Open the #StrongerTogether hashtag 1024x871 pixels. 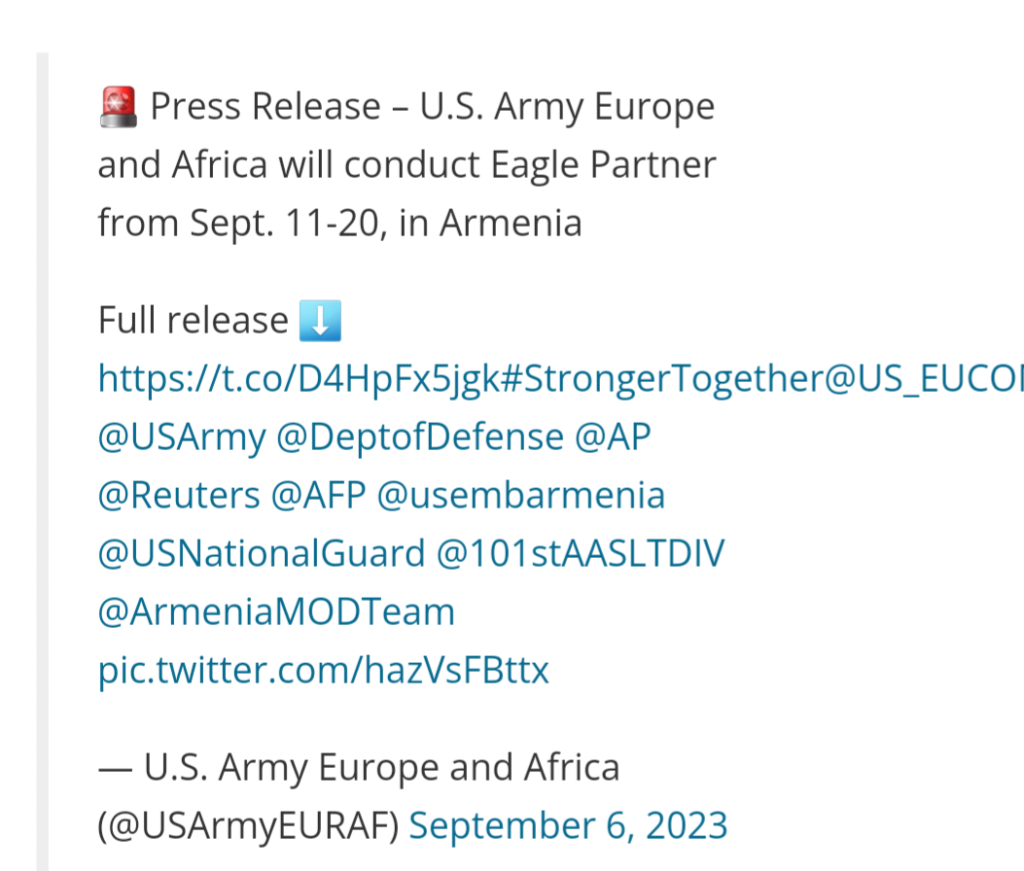tap(662, 379)
